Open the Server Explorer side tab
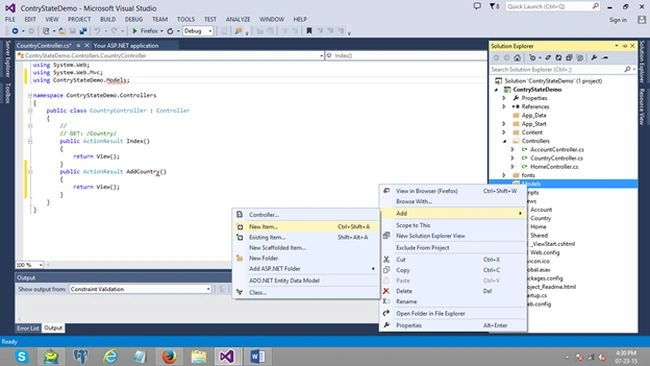The height and width of the screenshot is (366, 650). pos(7,59)
